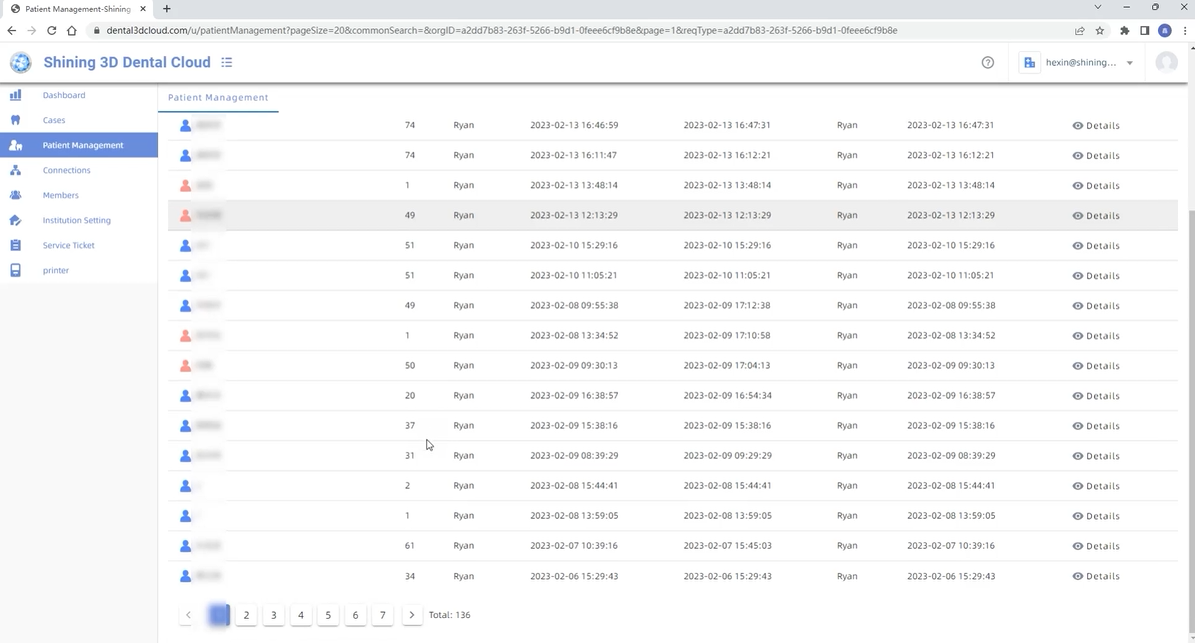
Task: Open Details for patient created 2023-02-06 15:29:43
Action: [1096, 576]
